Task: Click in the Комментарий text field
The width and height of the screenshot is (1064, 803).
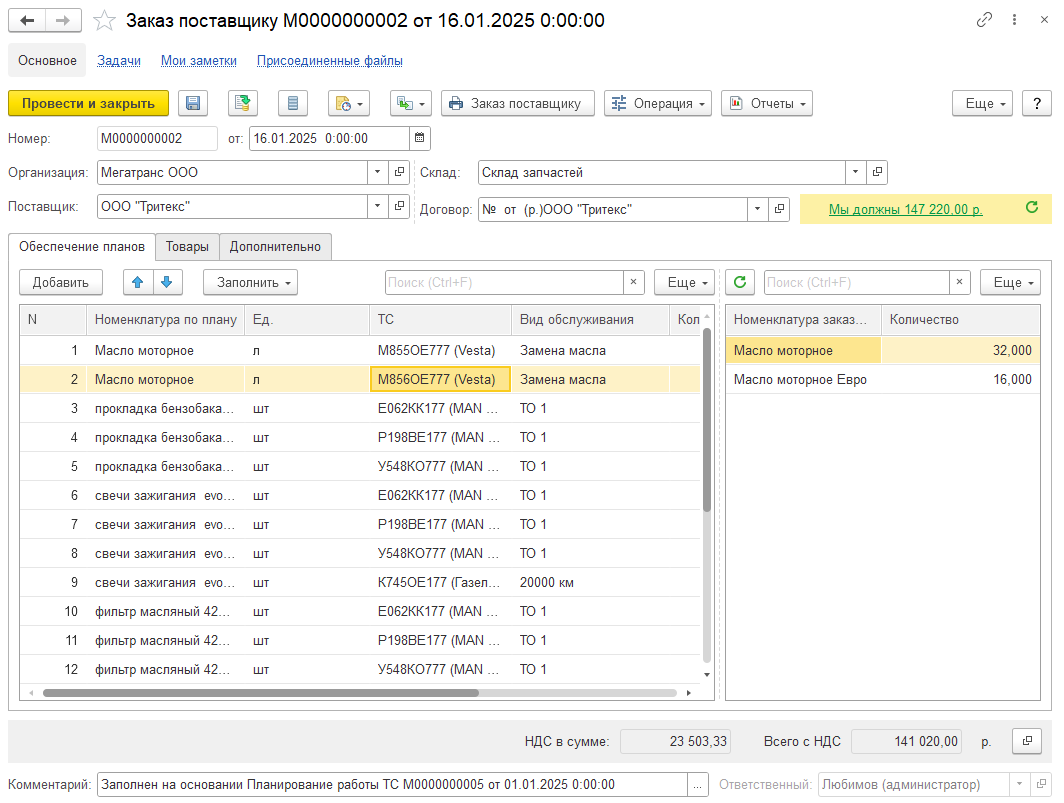Action: (390, 784)
